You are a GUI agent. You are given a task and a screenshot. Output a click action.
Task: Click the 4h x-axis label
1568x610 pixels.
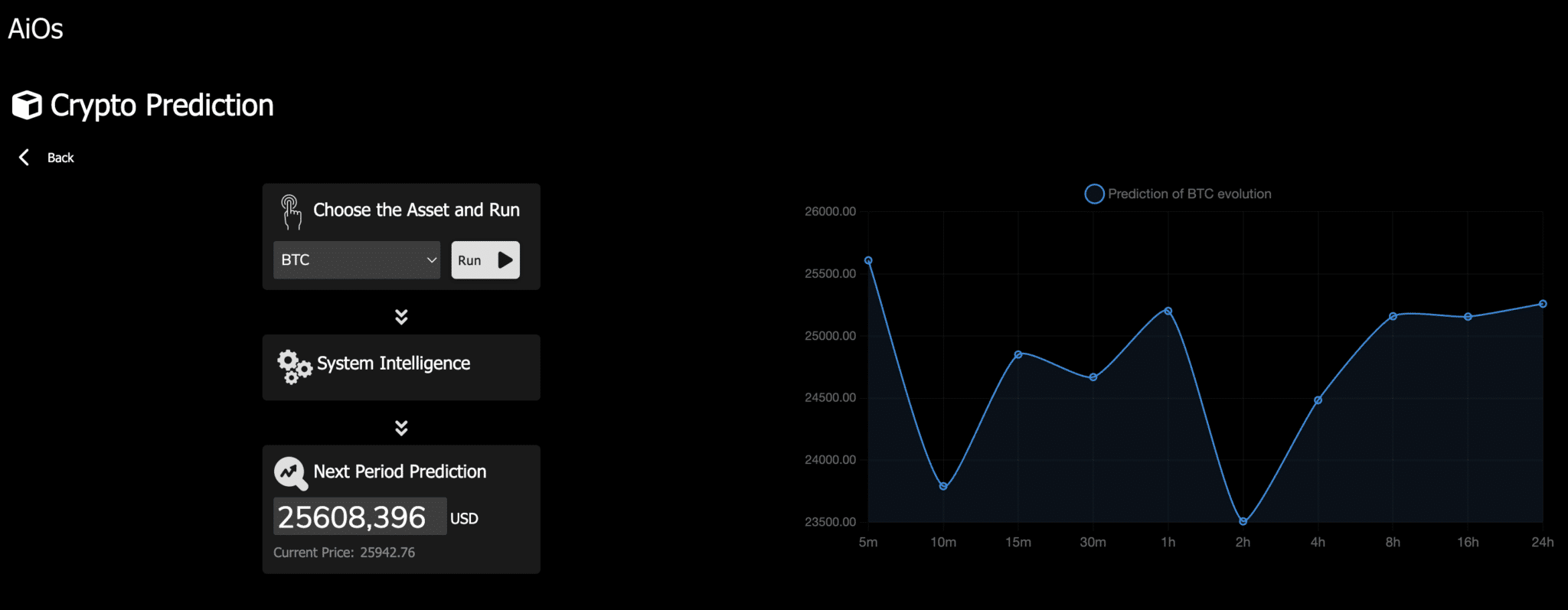tap(1318, 543)
